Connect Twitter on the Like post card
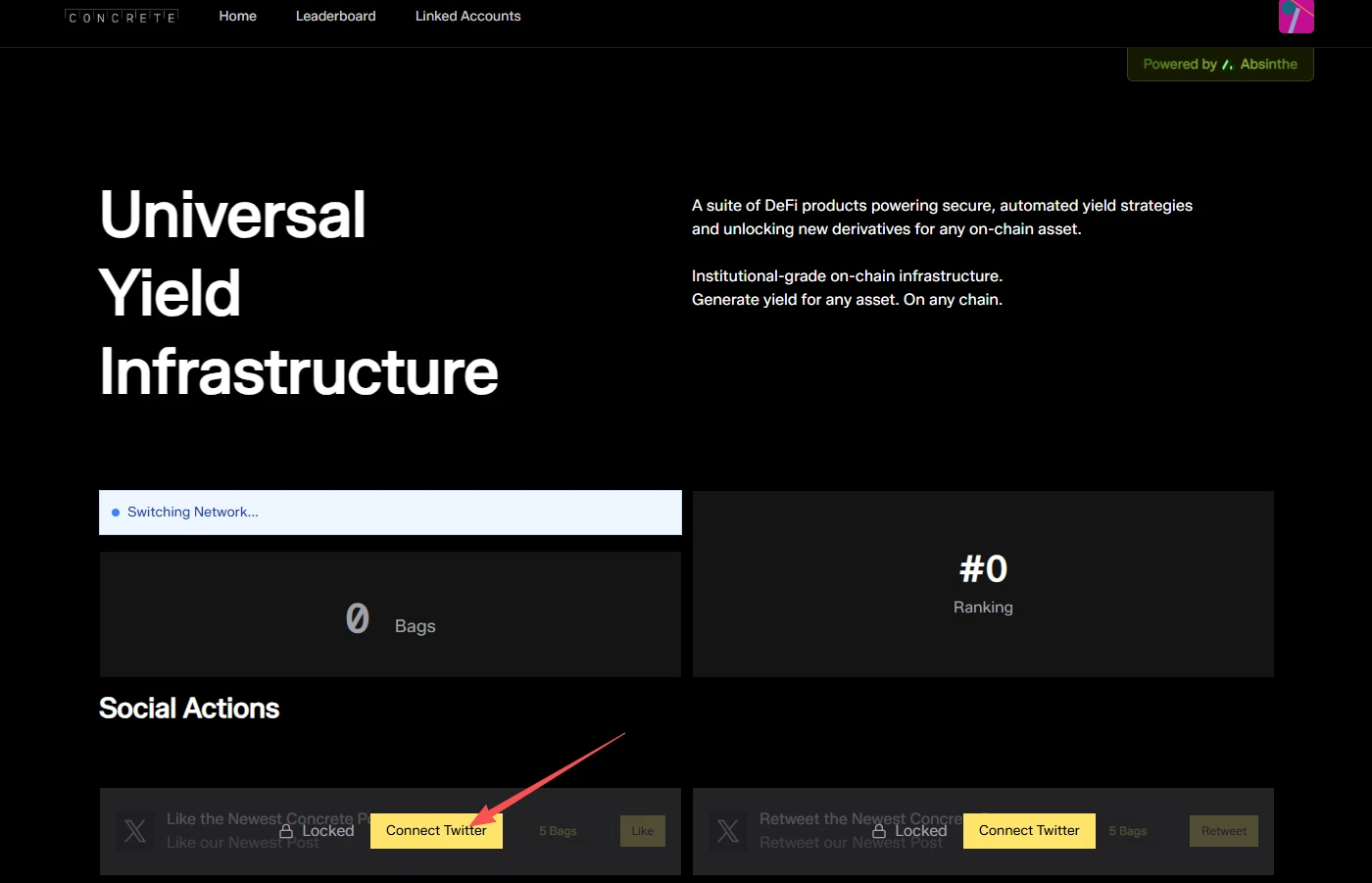Screen dimensions: 1372x883 (x=436, y=831)
